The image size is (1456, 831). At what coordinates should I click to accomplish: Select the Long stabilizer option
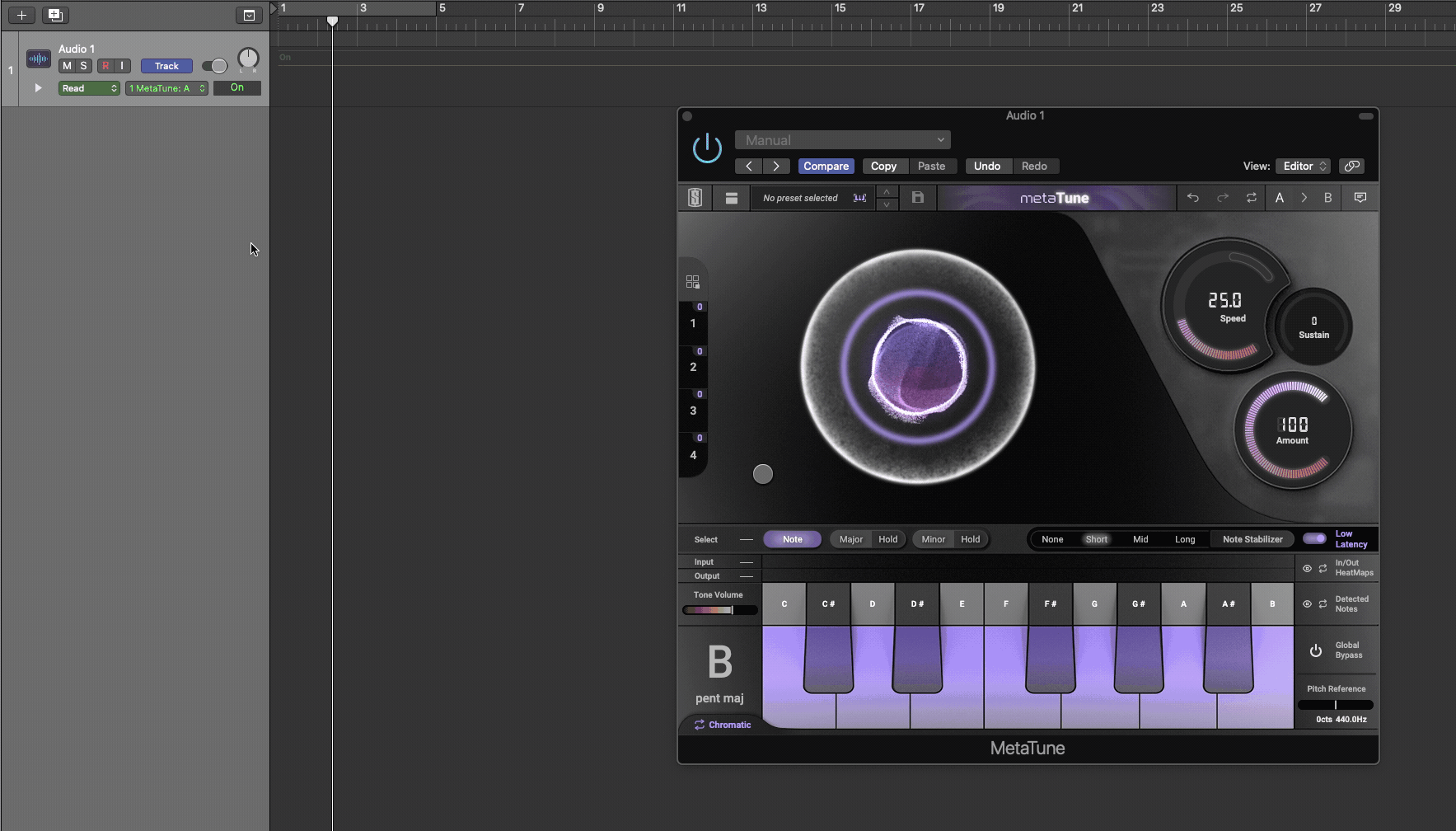(x=1185, y=539)
